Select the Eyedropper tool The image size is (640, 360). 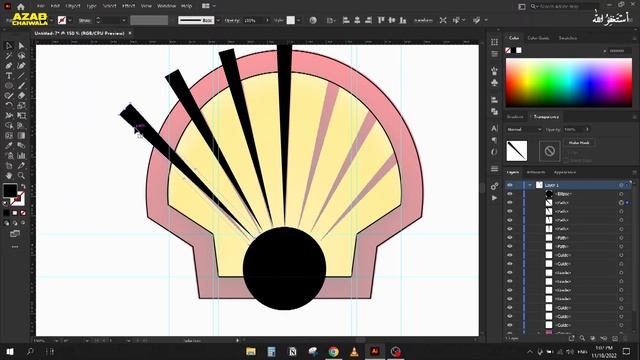(9, 146)
